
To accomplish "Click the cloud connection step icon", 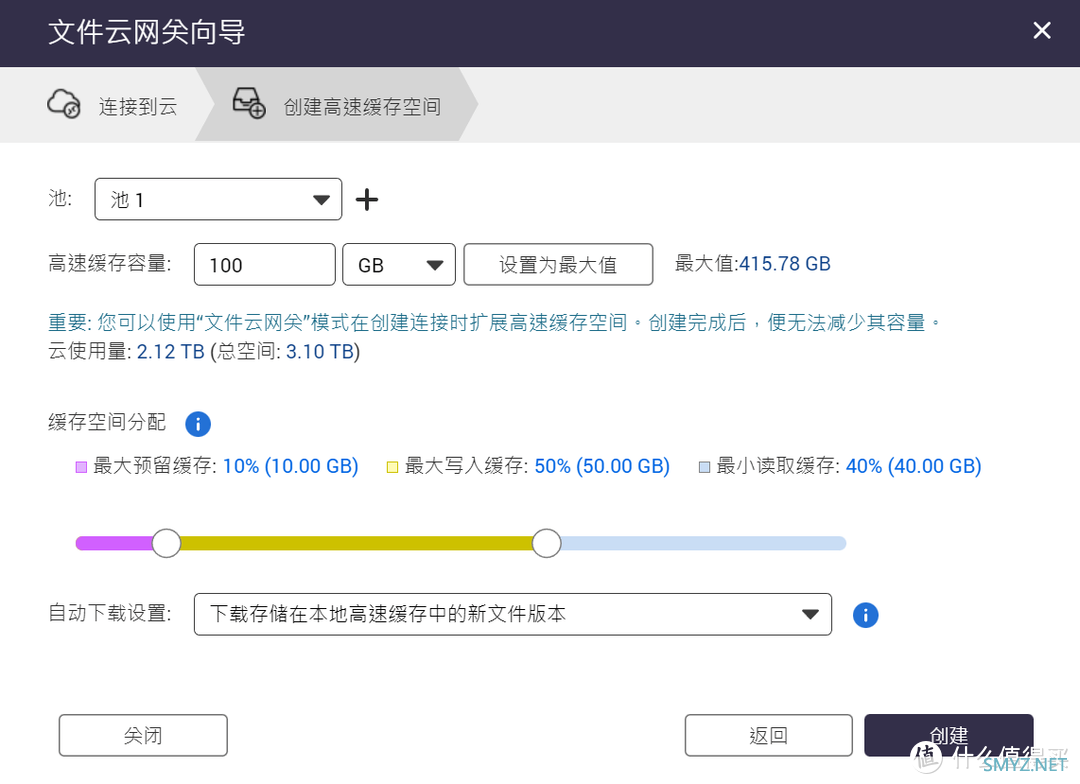I will tap(64, 104).
